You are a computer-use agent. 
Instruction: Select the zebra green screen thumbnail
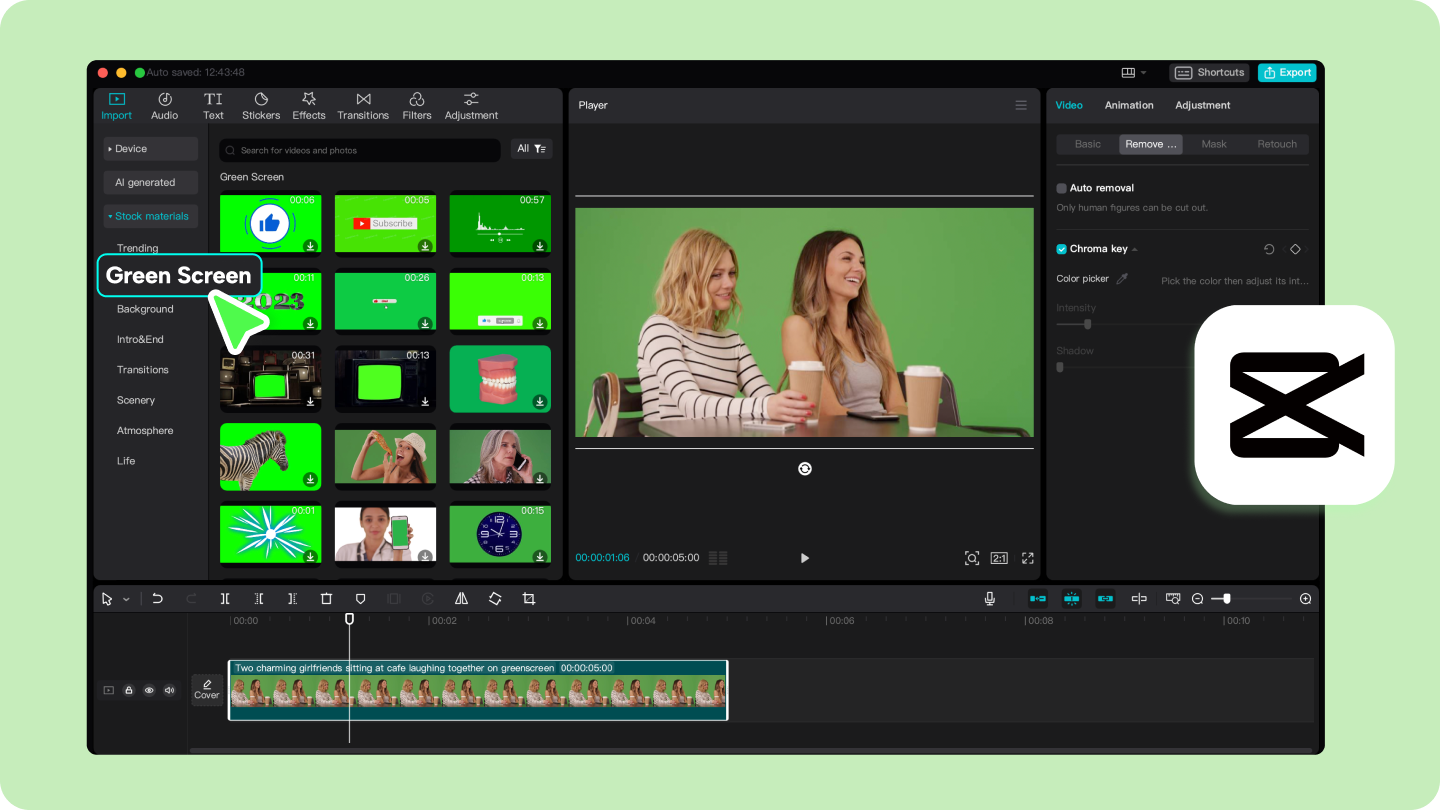(270, 457)
